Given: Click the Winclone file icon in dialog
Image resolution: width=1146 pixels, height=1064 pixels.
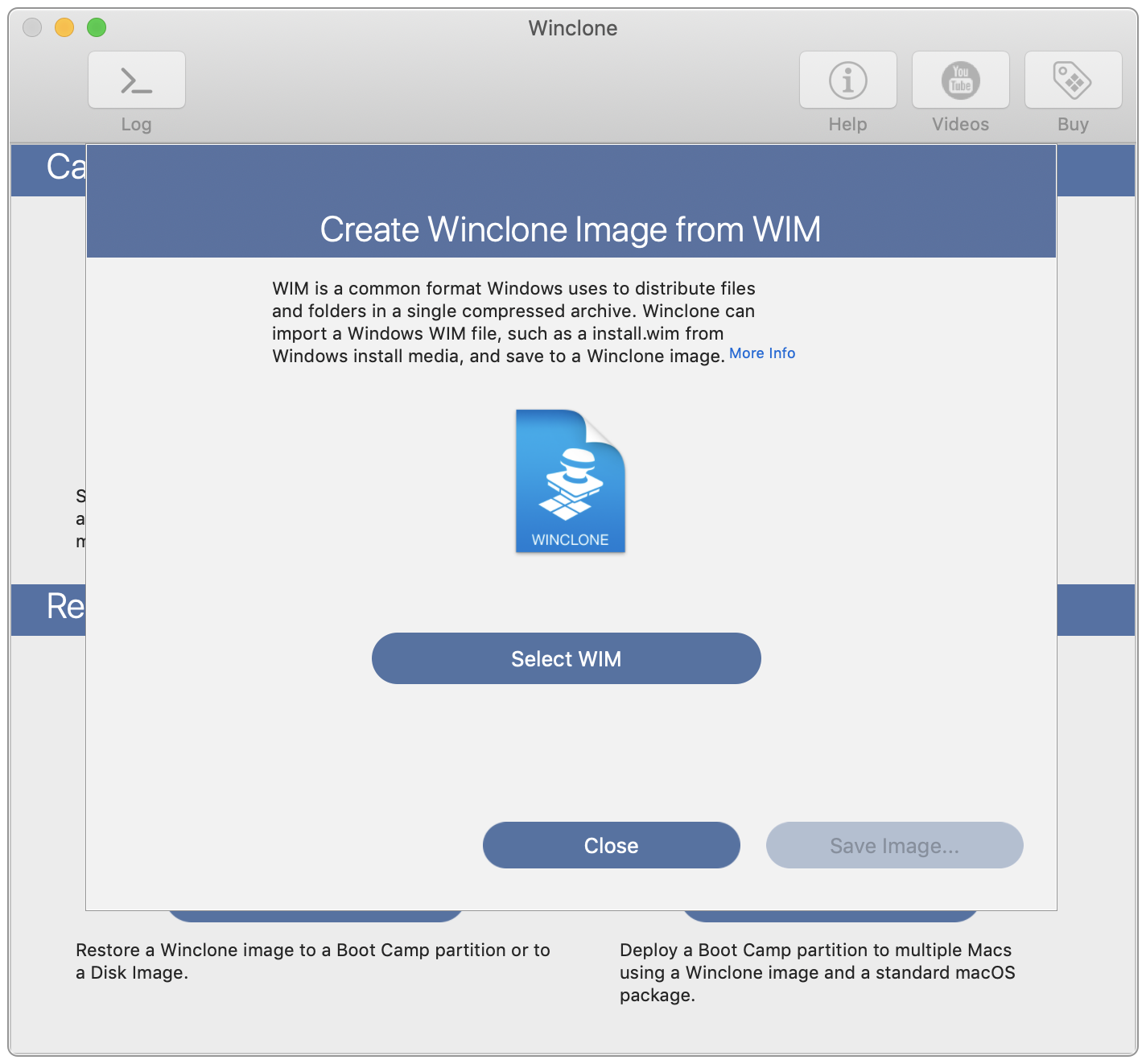Looking at the screenshot, I should 571,481.
